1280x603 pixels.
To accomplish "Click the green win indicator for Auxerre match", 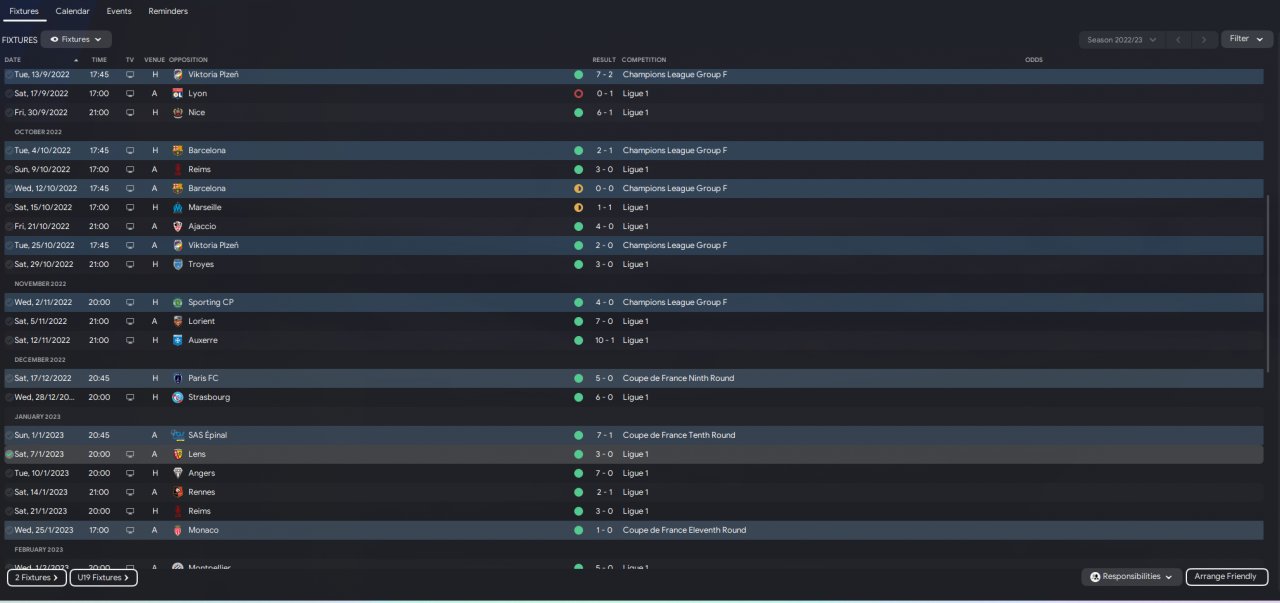I will 578,340.
